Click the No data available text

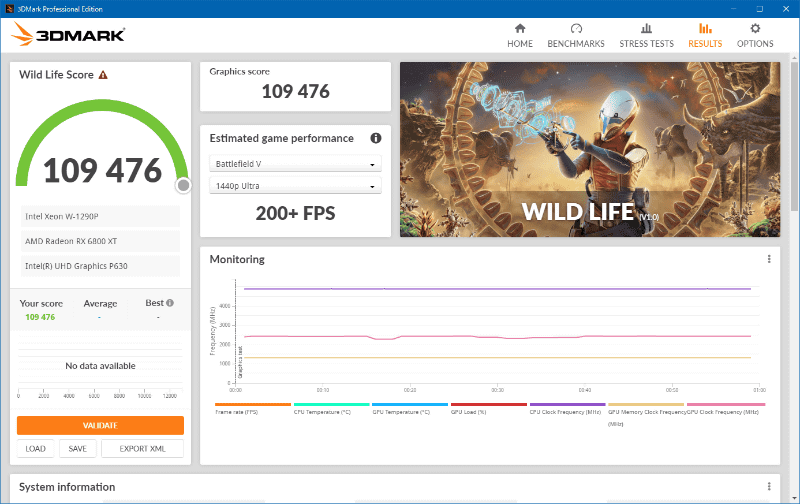pyautogui.click(x=101, y=366)
